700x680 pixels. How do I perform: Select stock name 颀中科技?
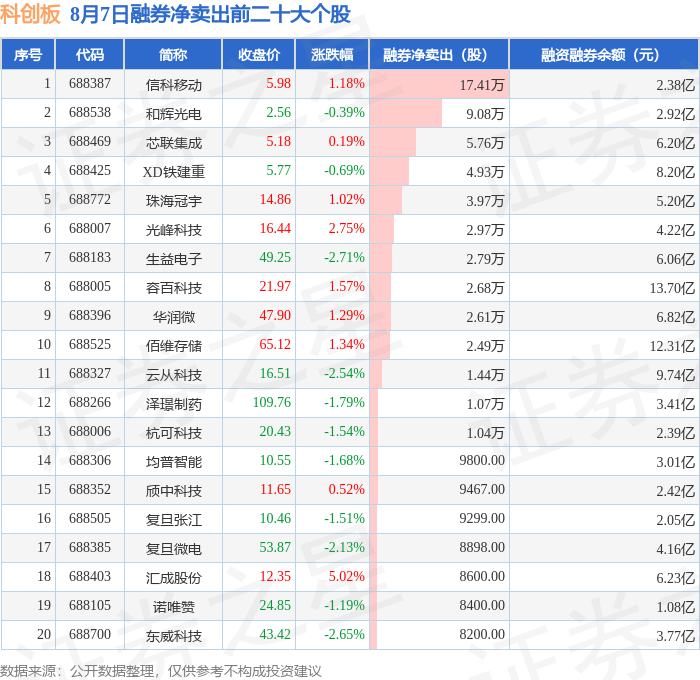pos(174,491)
